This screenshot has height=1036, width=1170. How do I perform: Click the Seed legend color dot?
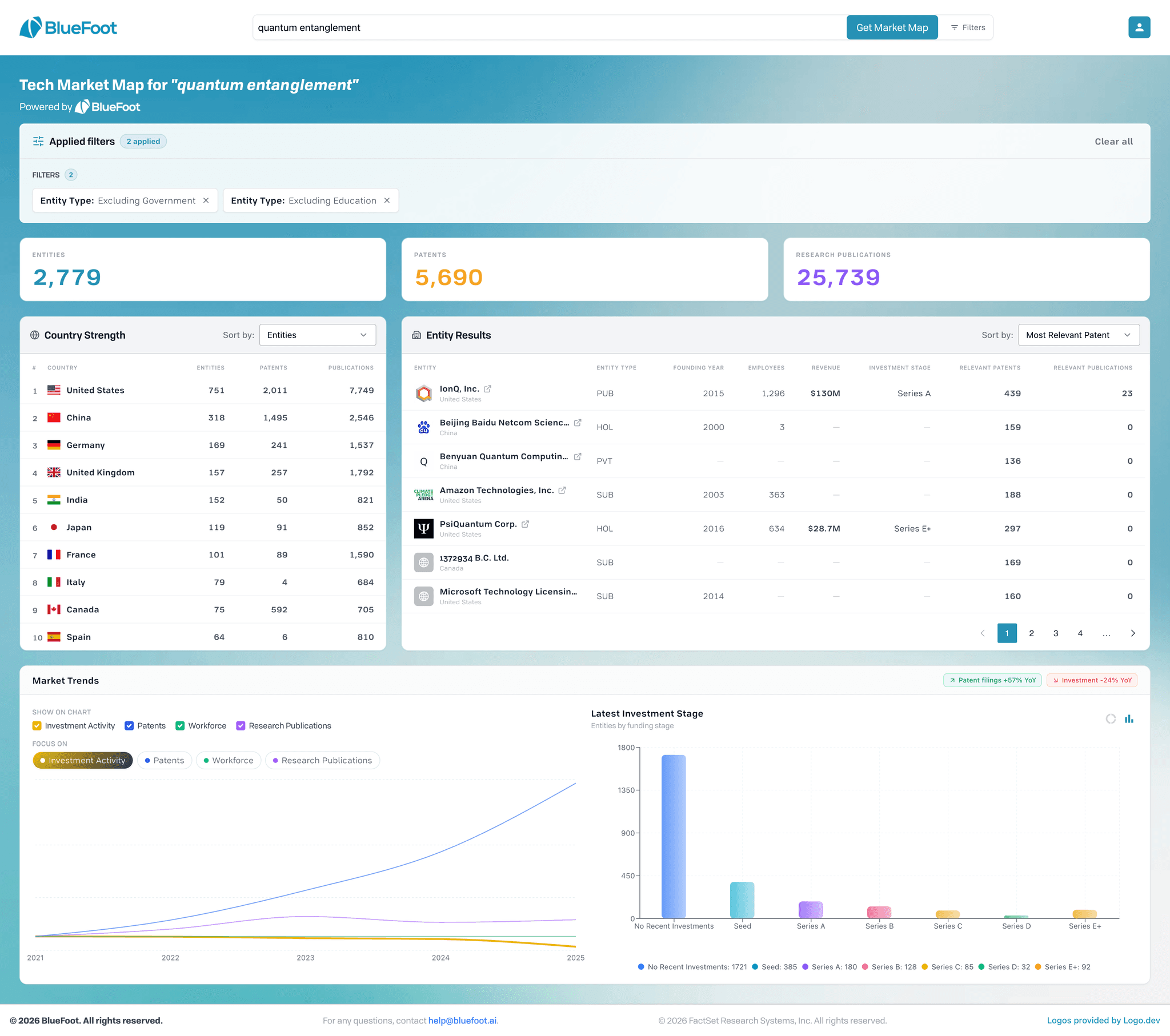755,967
